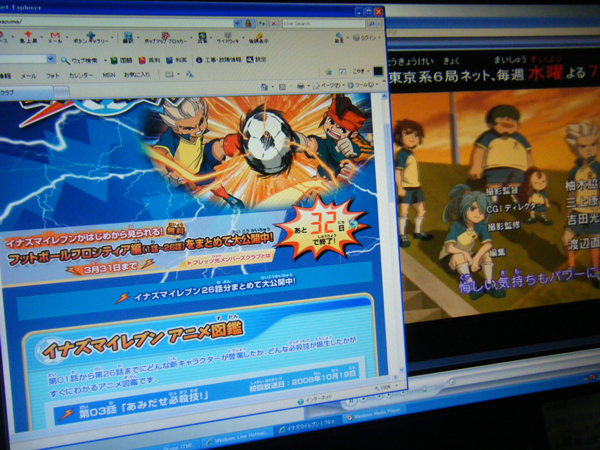The image size is (600, 450).
Task: Click the 強調表示 highlighter icon
Action: tap(259, 38)
